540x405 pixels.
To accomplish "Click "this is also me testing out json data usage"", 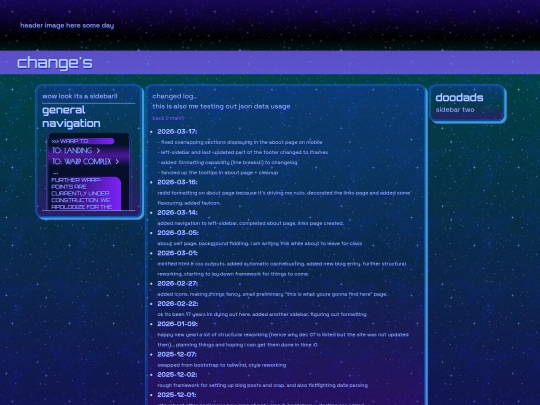I will pyautogui.click(x=221, y=106).
